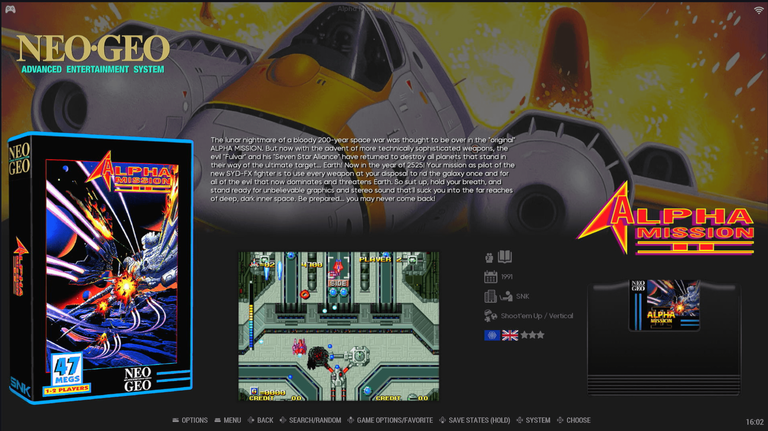Click the Neo Geo cartridge image
This screenshot has width=768, height=431.
(x=664, y=305)
